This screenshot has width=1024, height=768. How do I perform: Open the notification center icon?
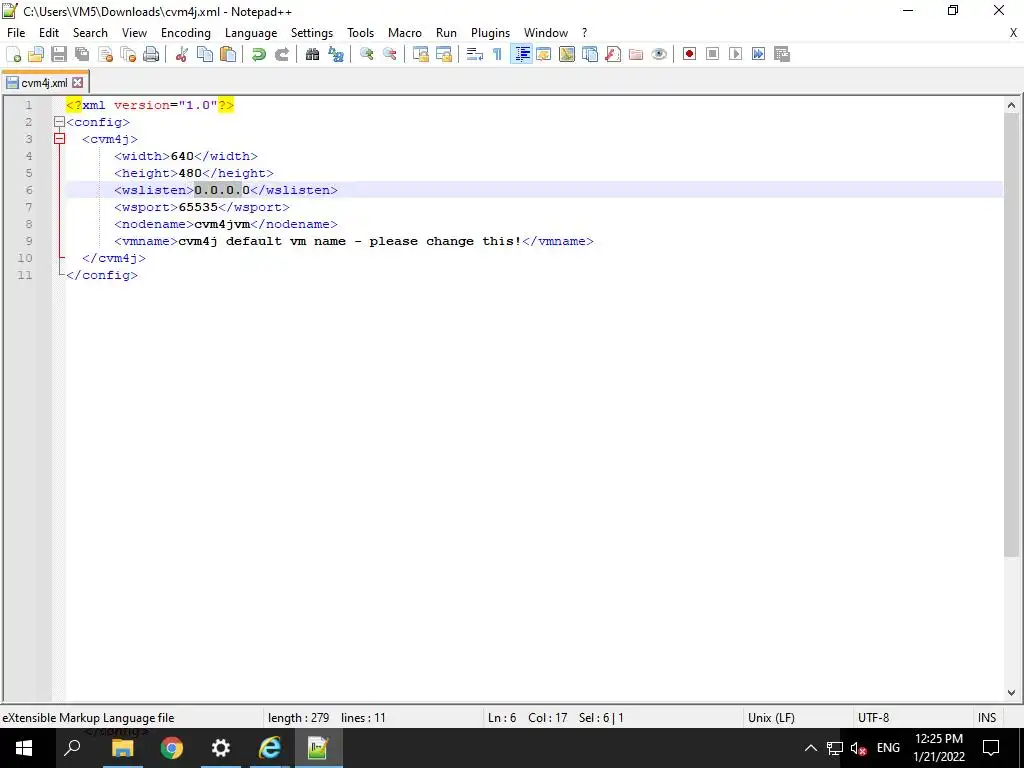pos(991,748)
